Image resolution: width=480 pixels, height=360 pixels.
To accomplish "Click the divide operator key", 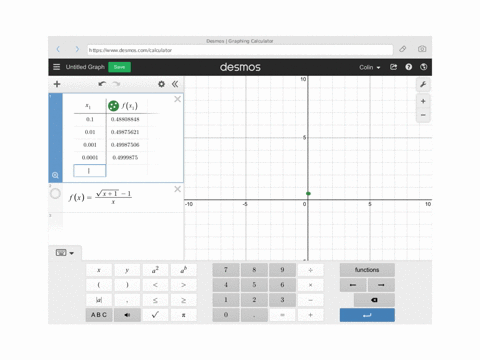I will click(310, 270).
